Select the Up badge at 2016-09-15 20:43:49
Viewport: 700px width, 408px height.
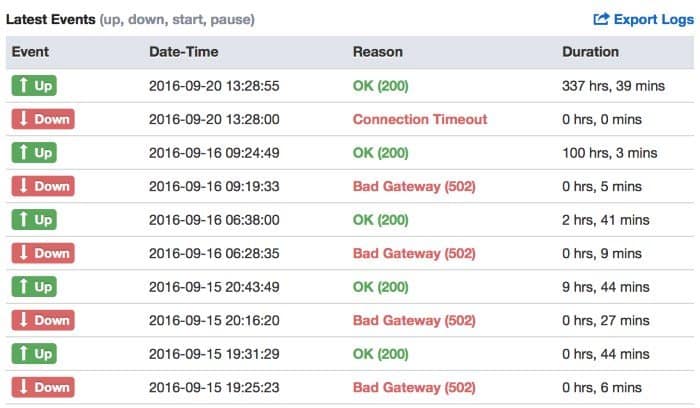pyautogui.click(x=33, y=287)
